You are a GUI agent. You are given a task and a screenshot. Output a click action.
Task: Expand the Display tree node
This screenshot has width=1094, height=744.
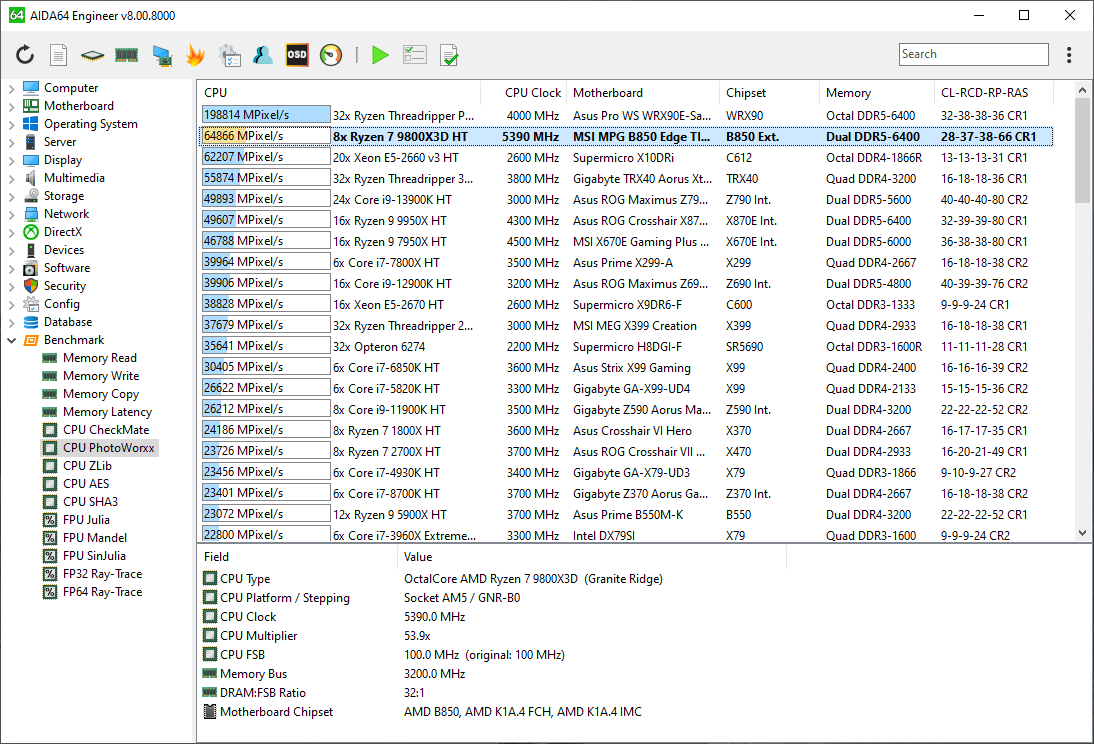point(11,161)
